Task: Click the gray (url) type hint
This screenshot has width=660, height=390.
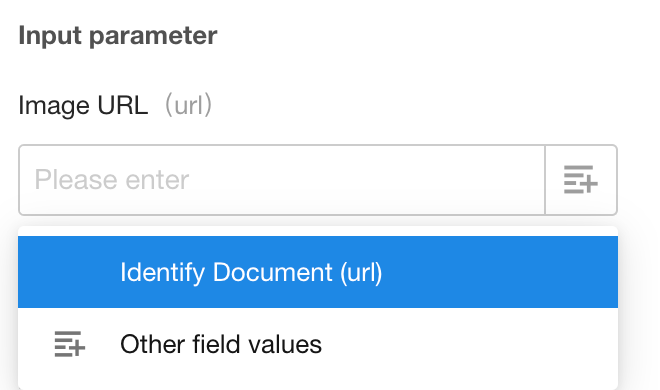Action: [188, 105]
